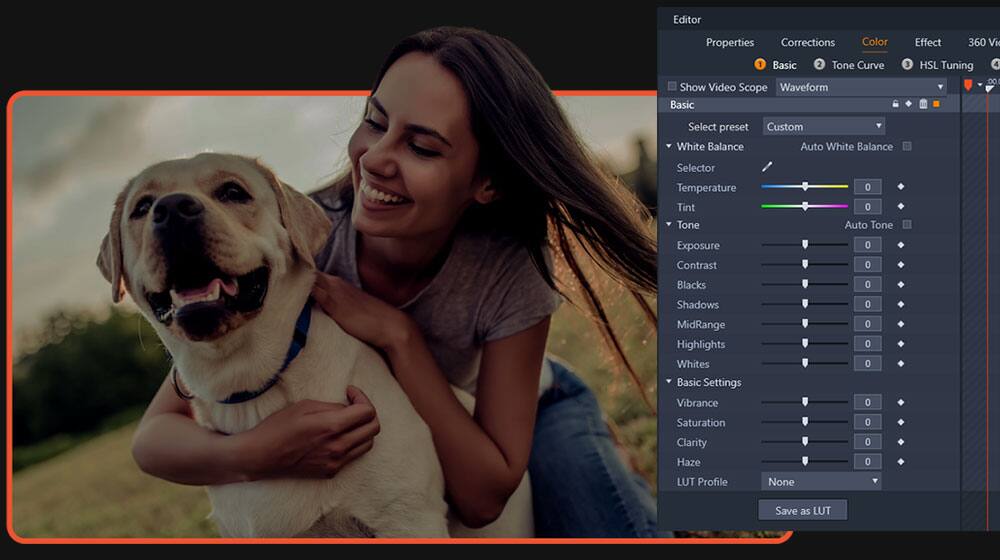Image resolution: width=1000 pixels, height=560 pixels.
Task: Enable the Show Video Scope checkbox
Action: coord(672,87)
